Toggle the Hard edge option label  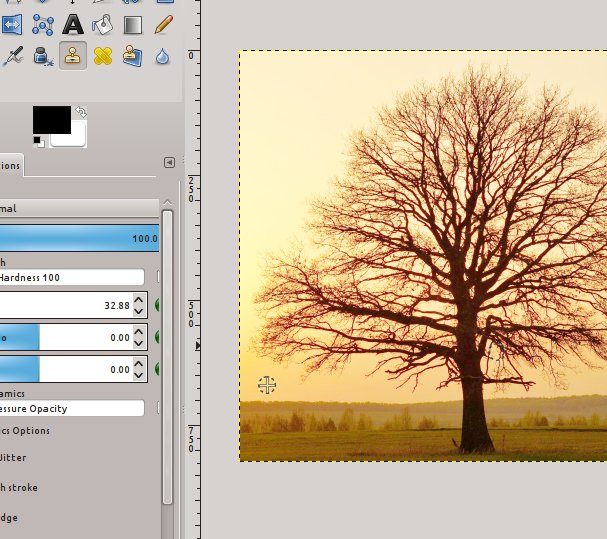tap(9, 518)
